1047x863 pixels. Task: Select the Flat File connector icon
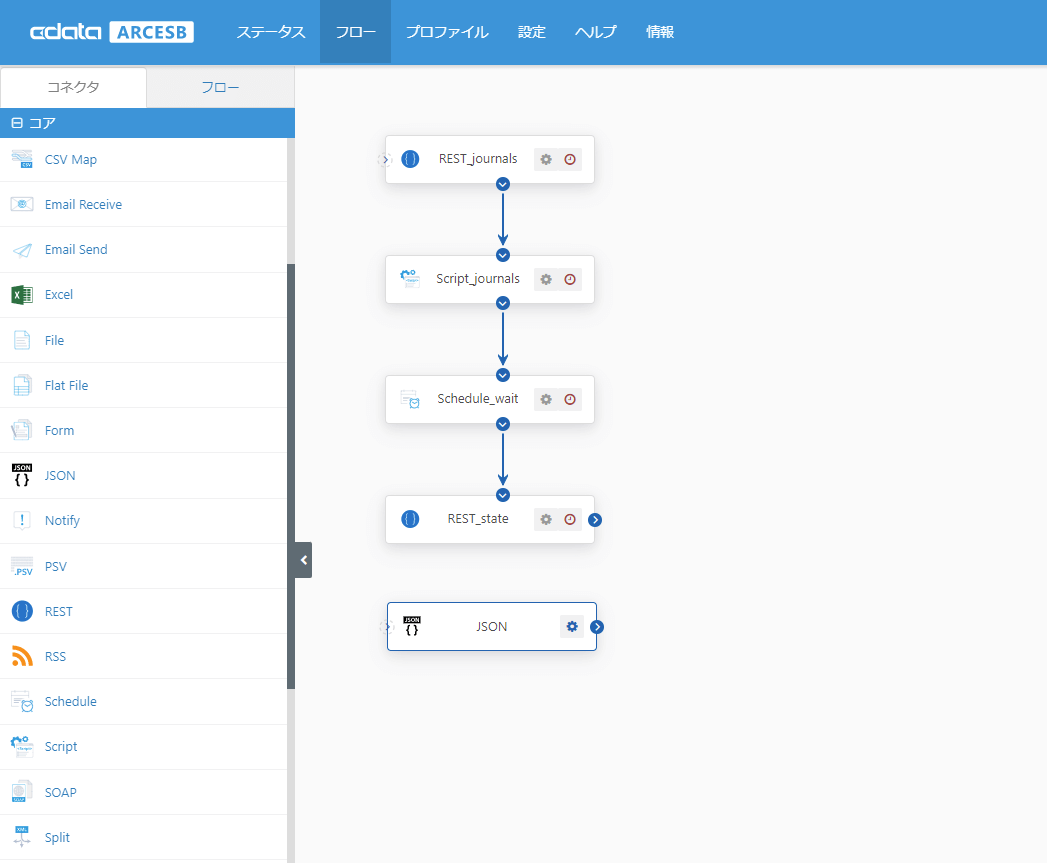[x=22, y=385]
